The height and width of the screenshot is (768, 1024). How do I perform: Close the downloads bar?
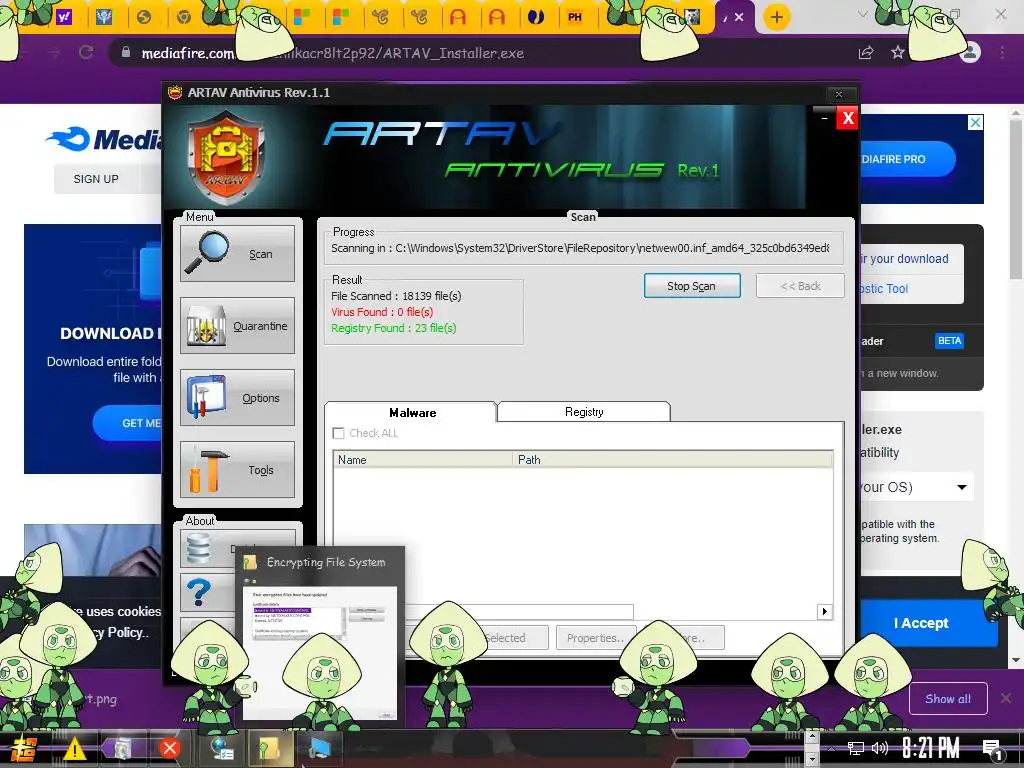coord(1006,699)
